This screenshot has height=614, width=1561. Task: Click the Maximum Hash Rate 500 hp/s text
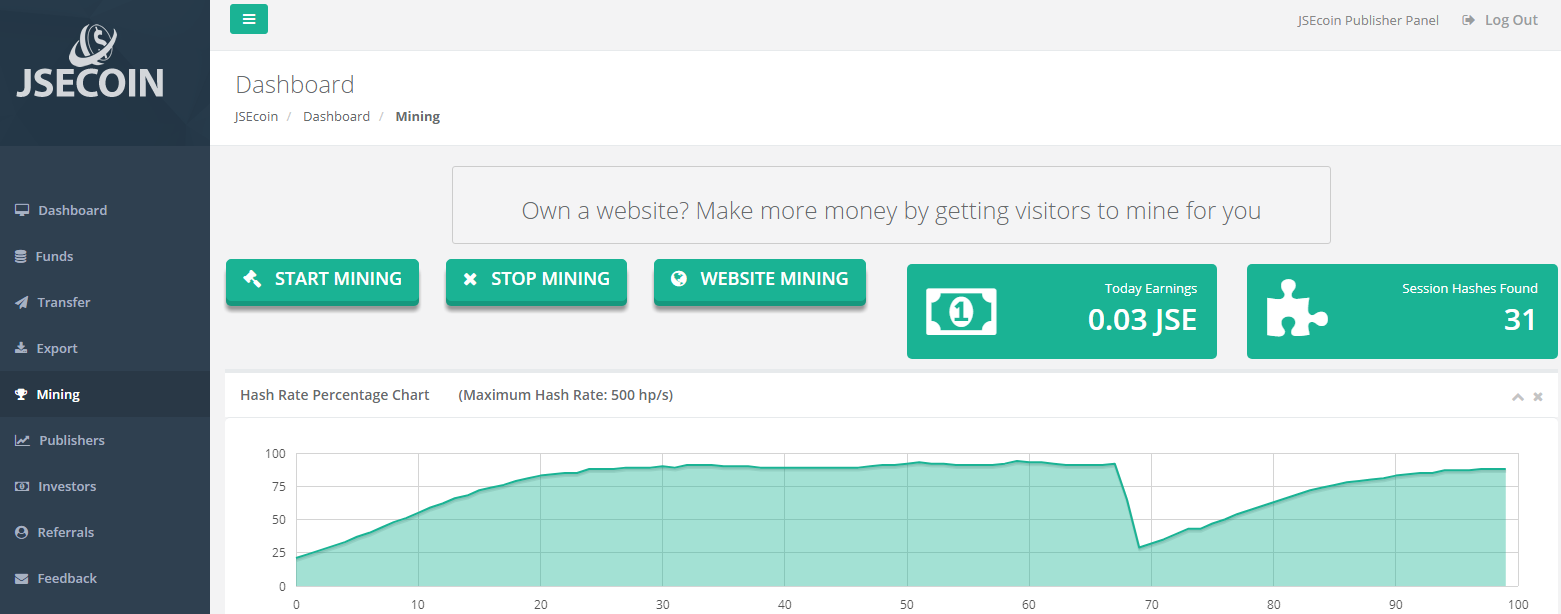click(566, 395)
